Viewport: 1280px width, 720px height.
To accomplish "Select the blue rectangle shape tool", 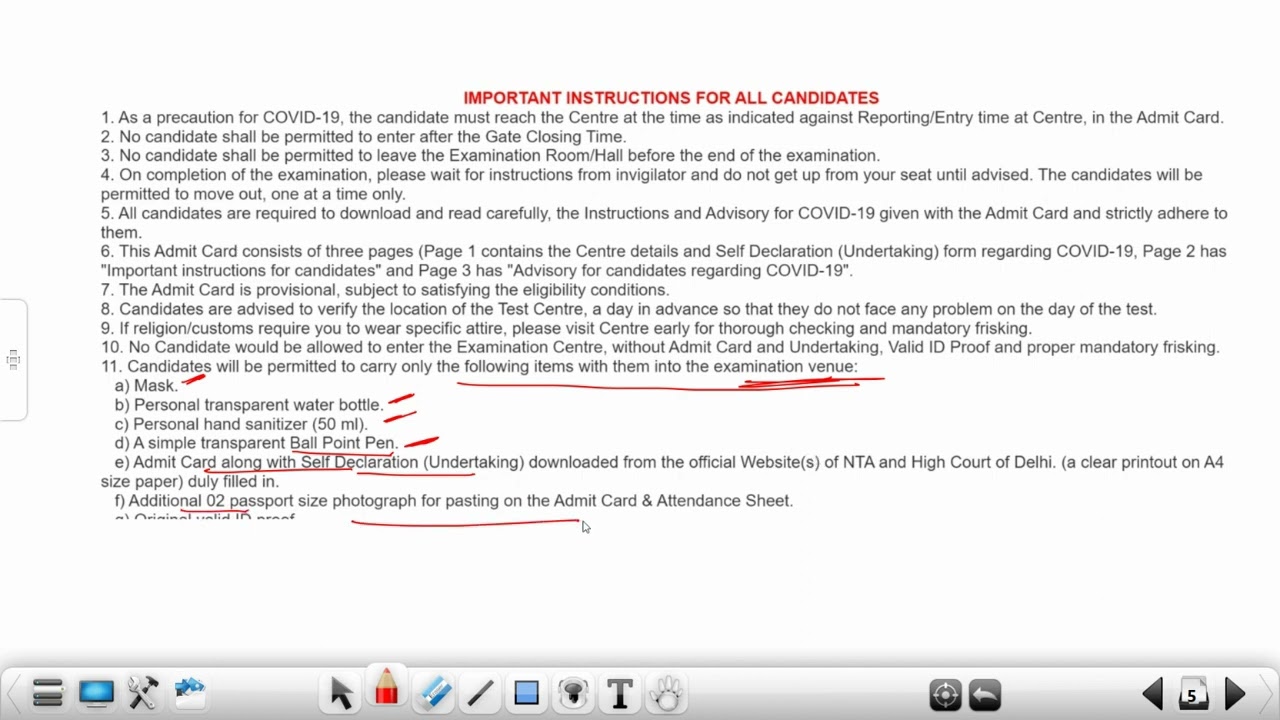I will tap(526, 692).
